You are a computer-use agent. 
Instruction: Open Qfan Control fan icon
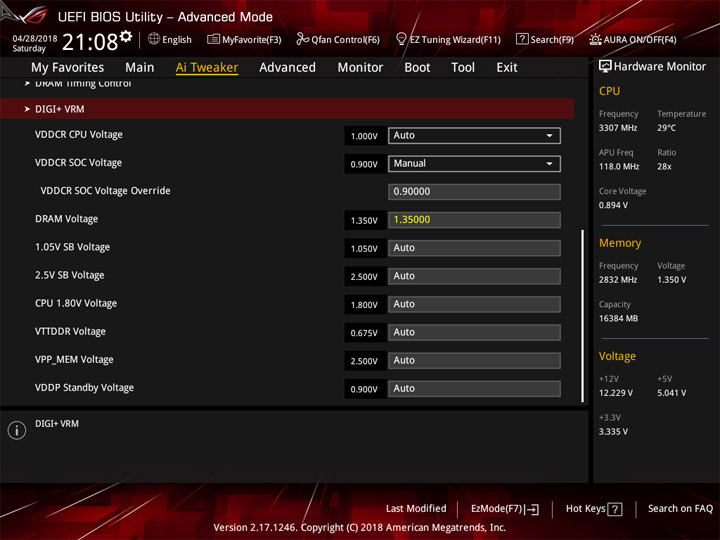coord(302,39)
